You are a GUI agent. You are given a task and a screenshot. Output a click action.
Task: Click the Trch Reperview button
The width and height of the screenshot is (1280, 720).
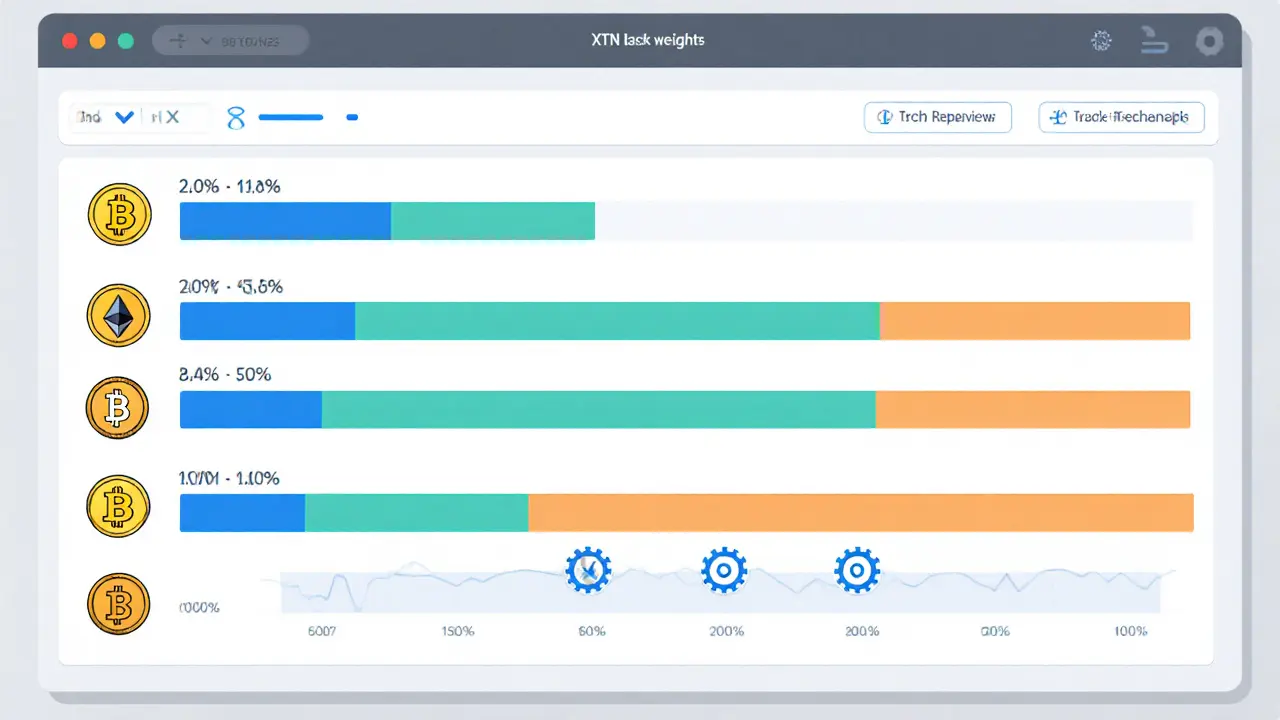click(937, 117)
